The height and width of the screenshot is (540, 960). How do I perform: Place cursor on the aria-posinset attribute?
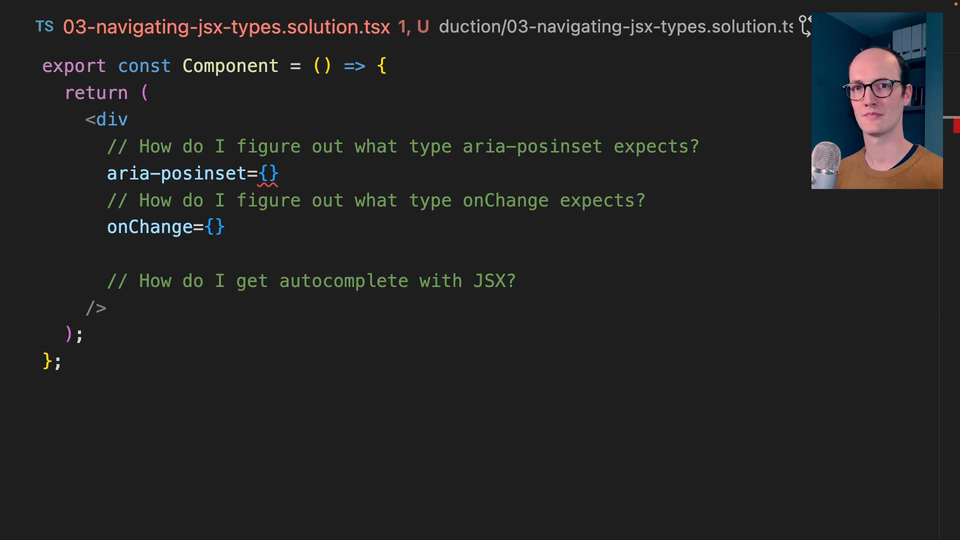(x=176, y=174)
